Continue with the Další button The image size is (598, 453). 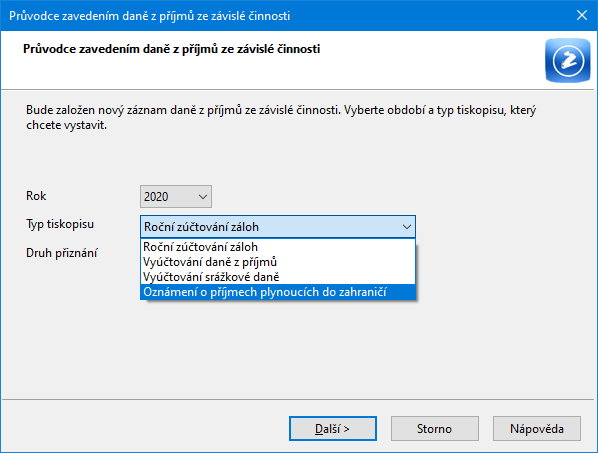(333, 429)
